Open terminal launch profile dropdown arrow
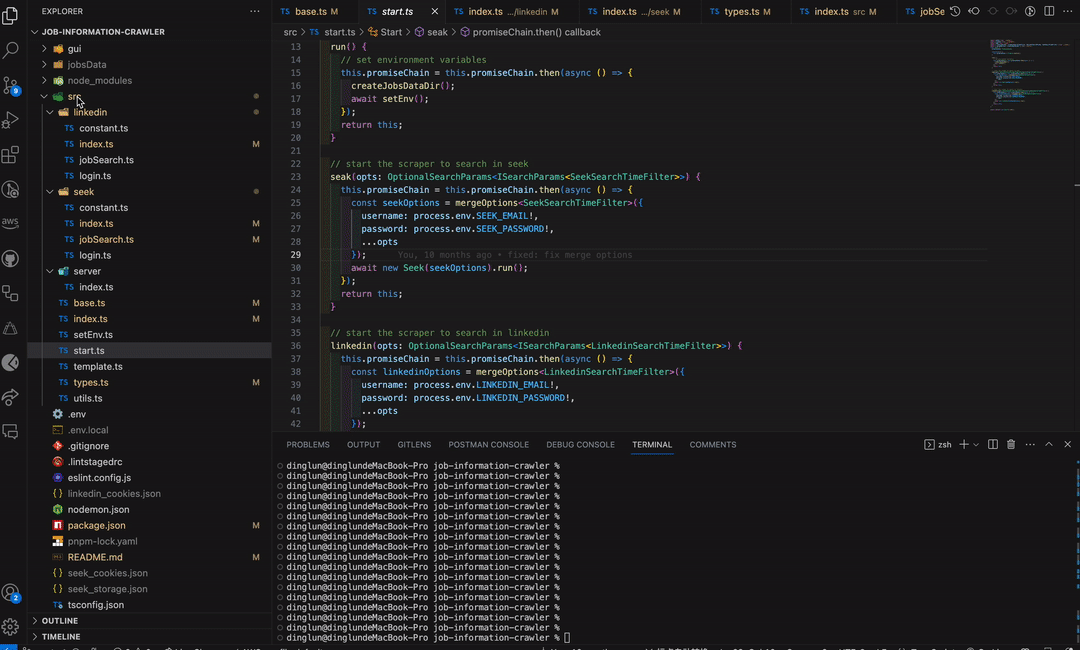1080x650 pixels. 976,445
